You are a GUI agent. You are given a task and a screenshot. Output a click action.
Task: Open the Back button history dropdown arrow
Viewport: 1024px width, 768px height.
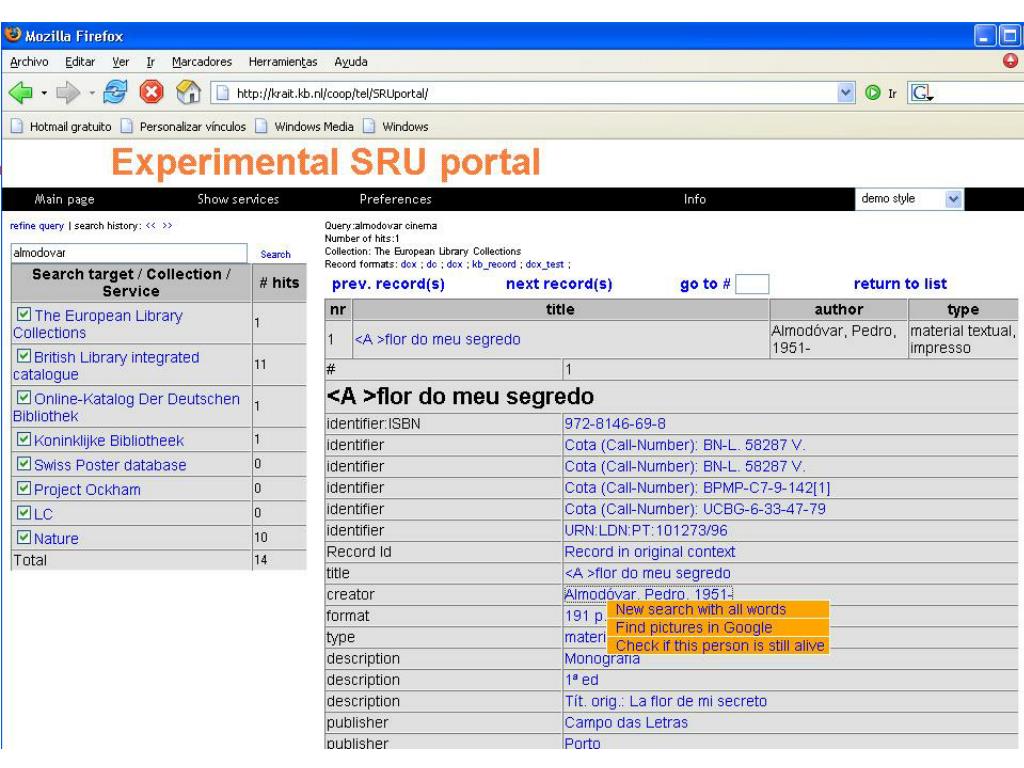(44, 93)
